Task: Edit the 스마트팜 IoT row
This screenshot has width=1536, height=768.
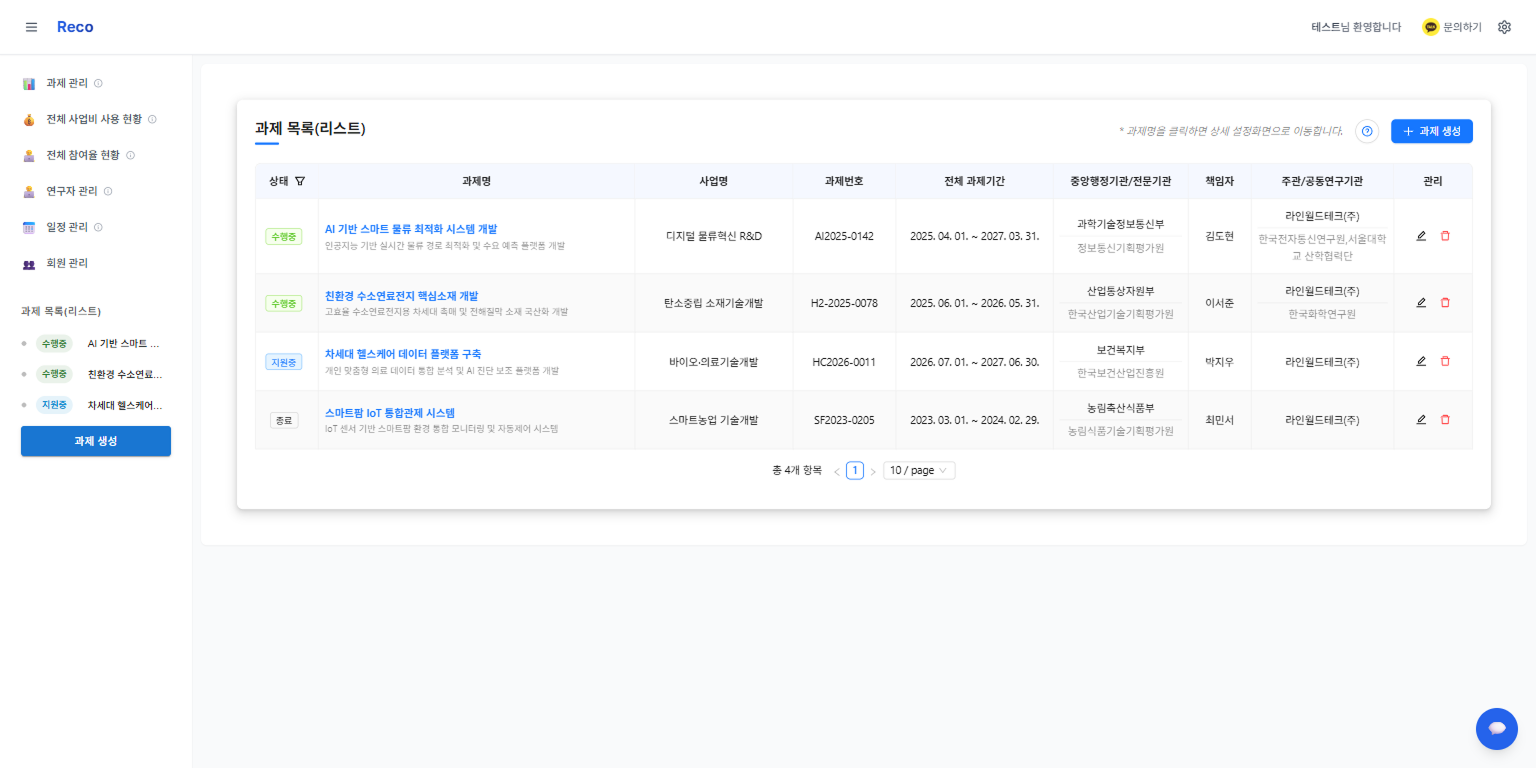Action: (1421, 419)
